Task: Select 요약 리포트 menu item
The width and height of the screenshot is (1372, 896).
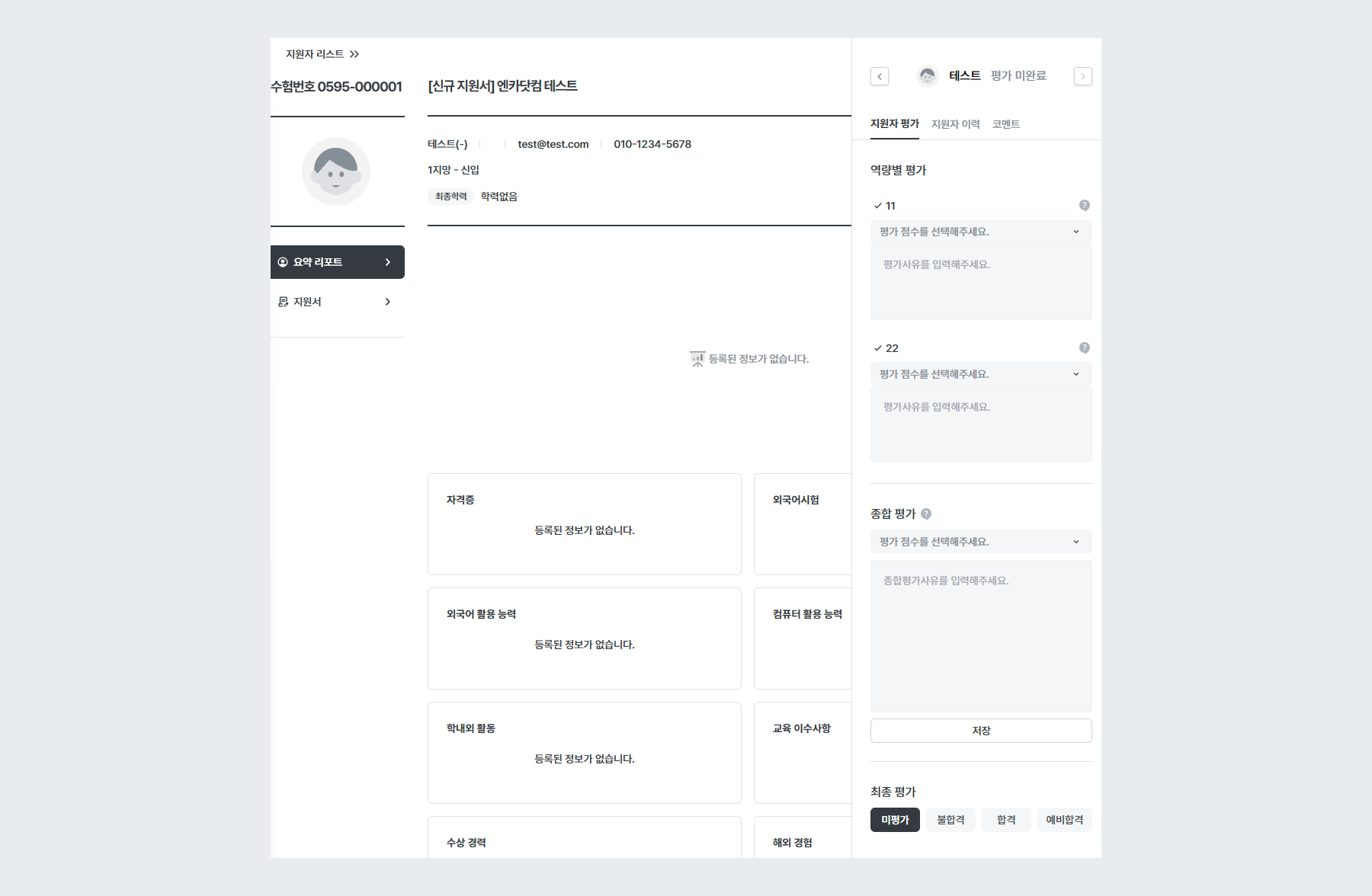Action: click(x=338, y=262)
